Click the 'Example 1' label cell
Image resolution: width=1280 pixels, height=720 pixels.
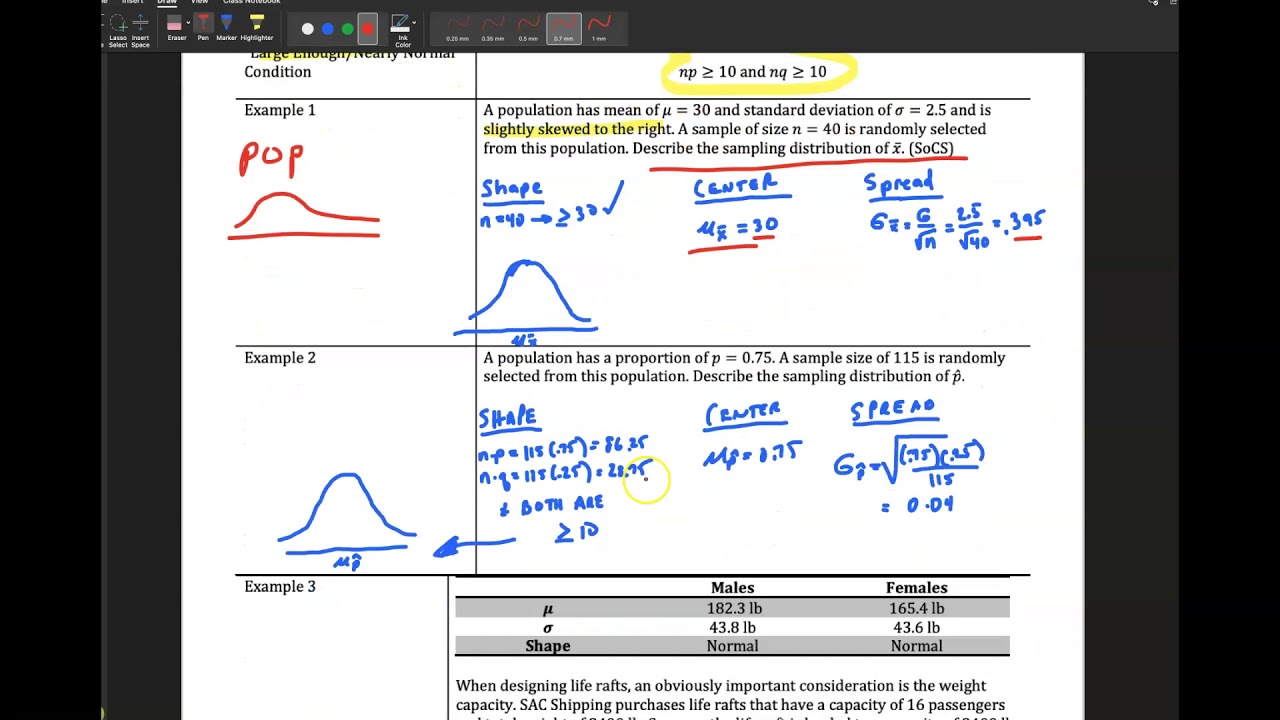[280, 110]
